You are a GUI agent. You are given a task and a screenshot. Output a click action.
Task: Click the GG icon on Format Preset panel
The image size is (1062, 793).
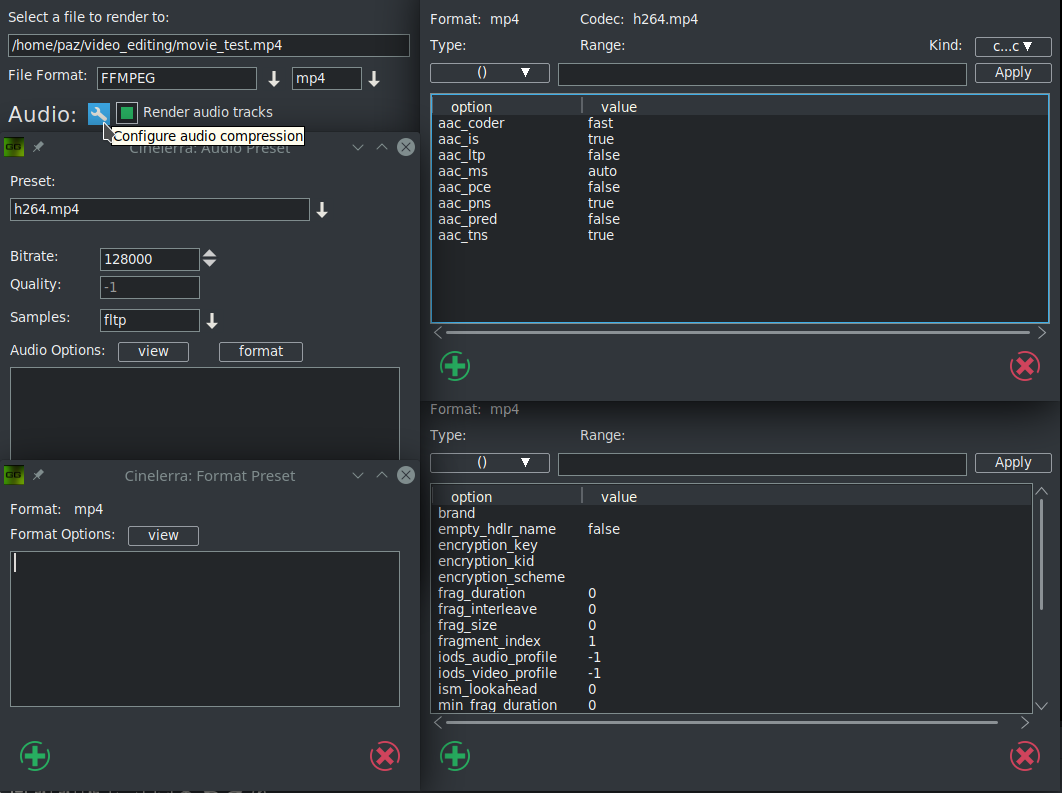tap(13, 475)
